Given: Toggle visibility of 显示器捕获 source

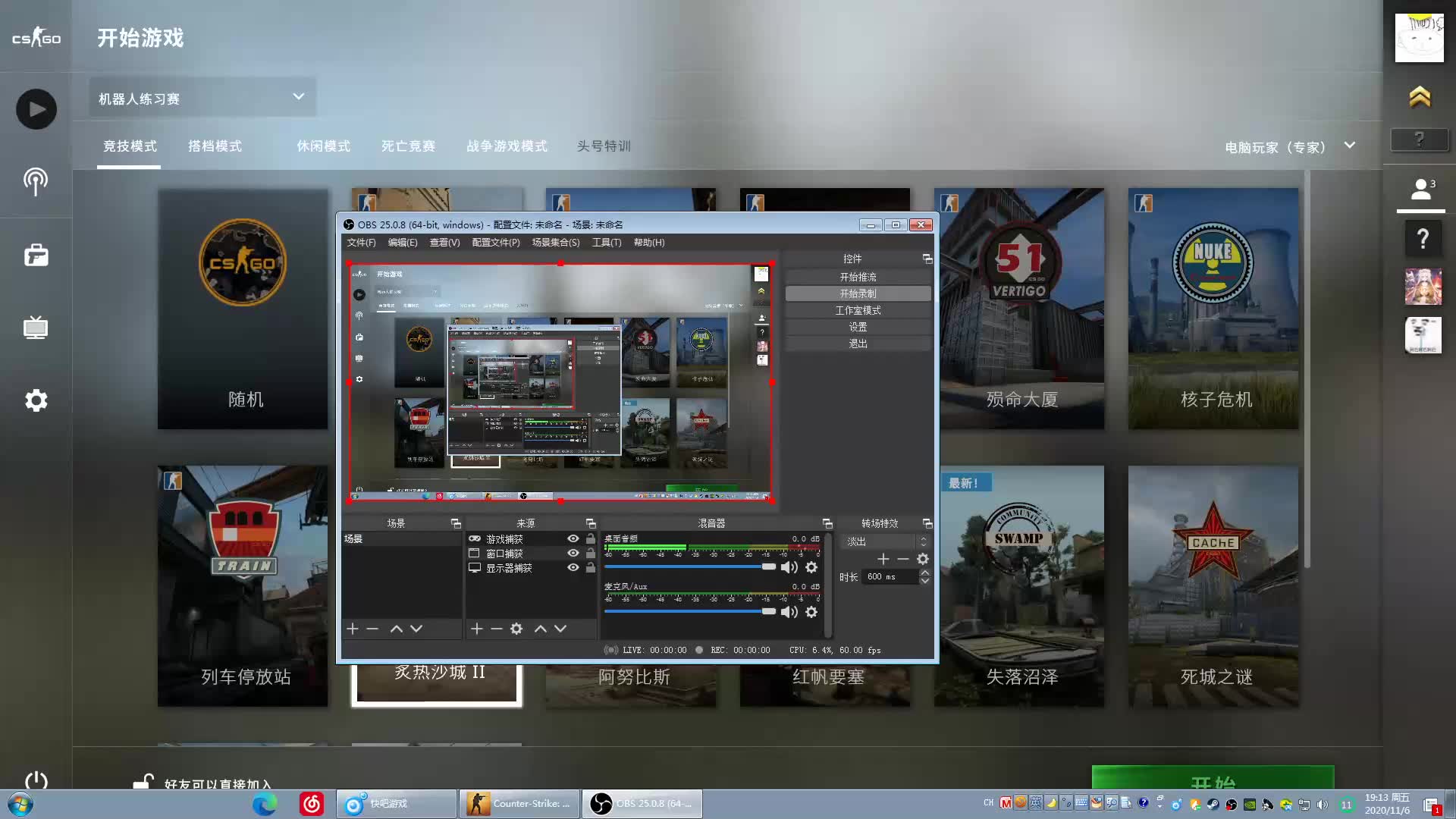Looking at the screenshot, I should 573,568.
